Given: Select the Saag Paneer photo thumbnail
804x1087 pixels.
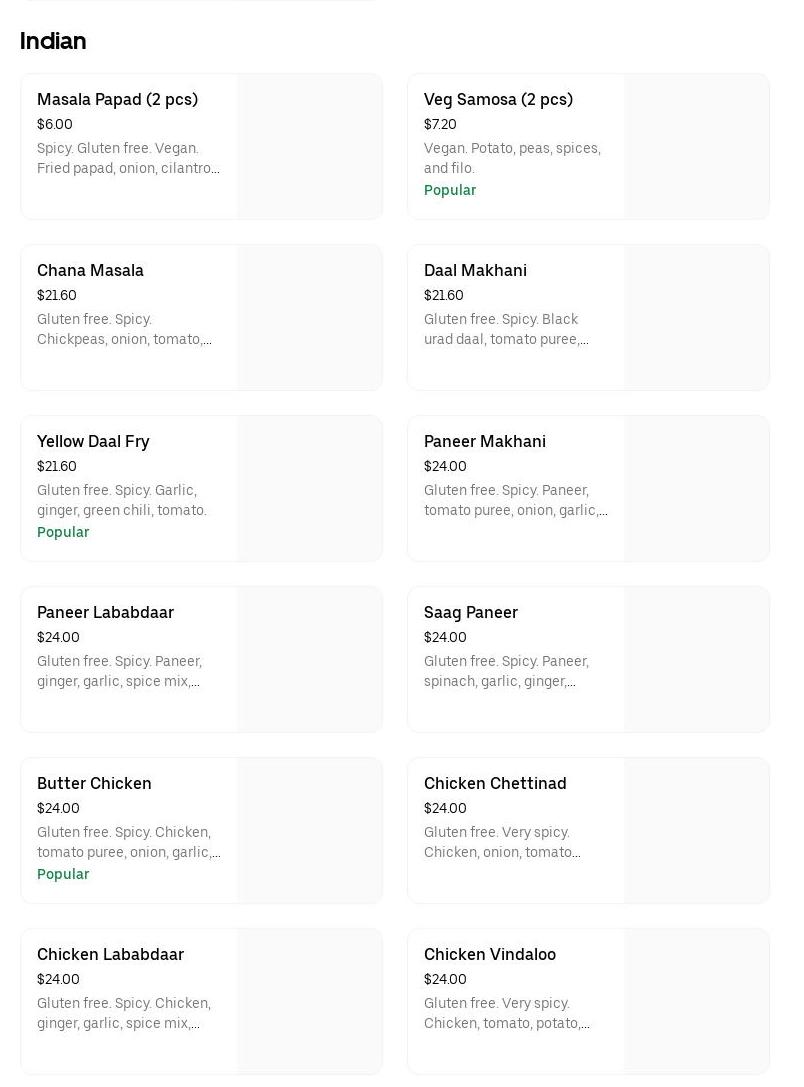Looking at the screenshot, I should coord(696,660).
